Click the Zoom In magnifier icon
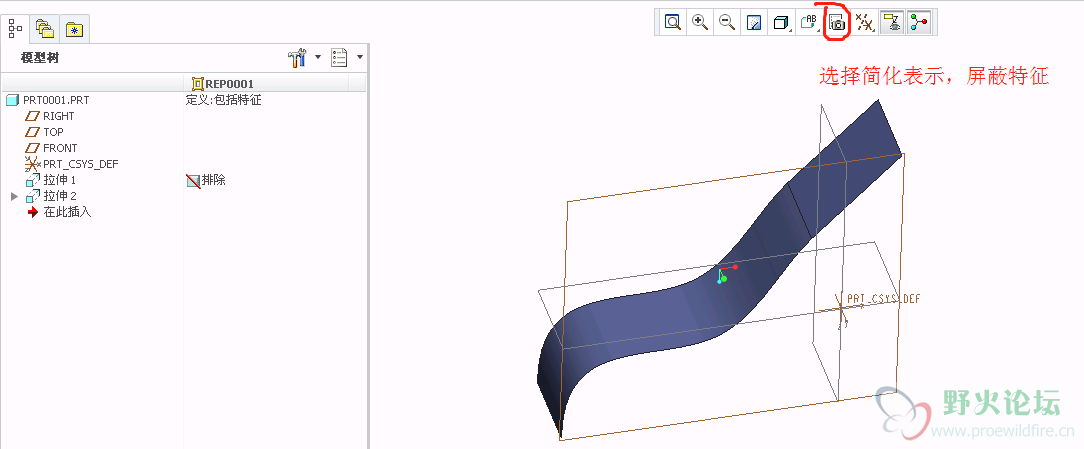 700,22
